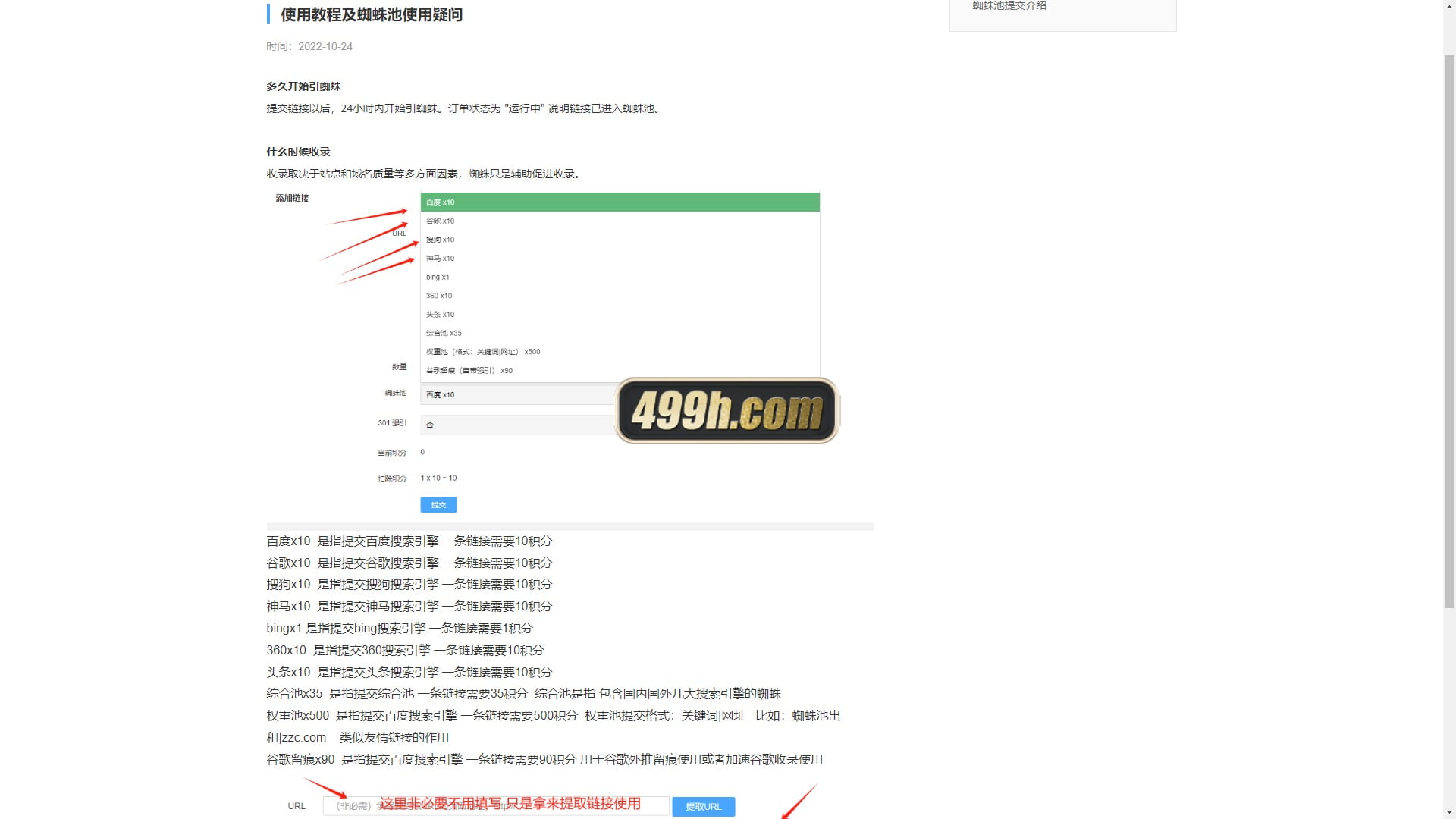Select the 谷歌 x10 option in the list
1456x819 pixels.
[620, 221]
